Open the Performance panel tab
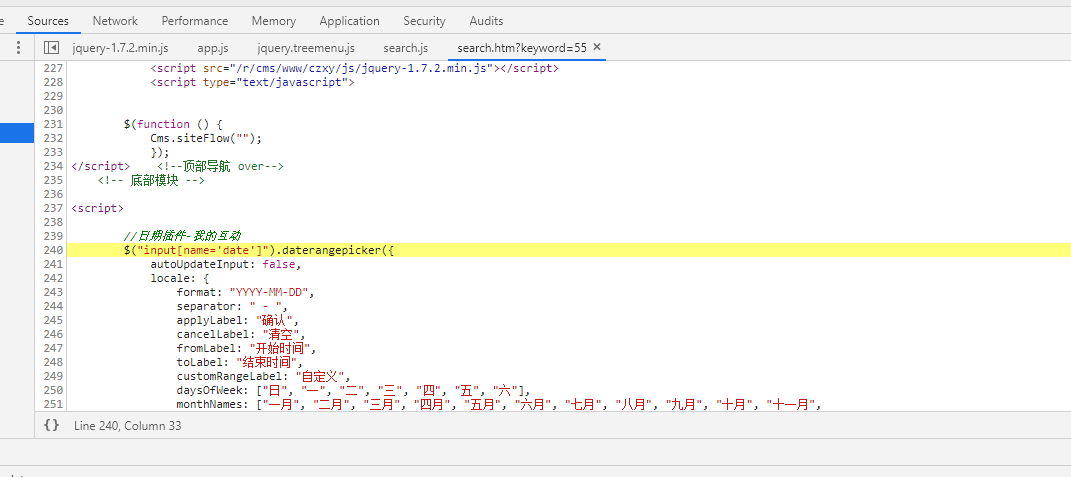This screenshot has width=1071, height=477. coord(194,20)
